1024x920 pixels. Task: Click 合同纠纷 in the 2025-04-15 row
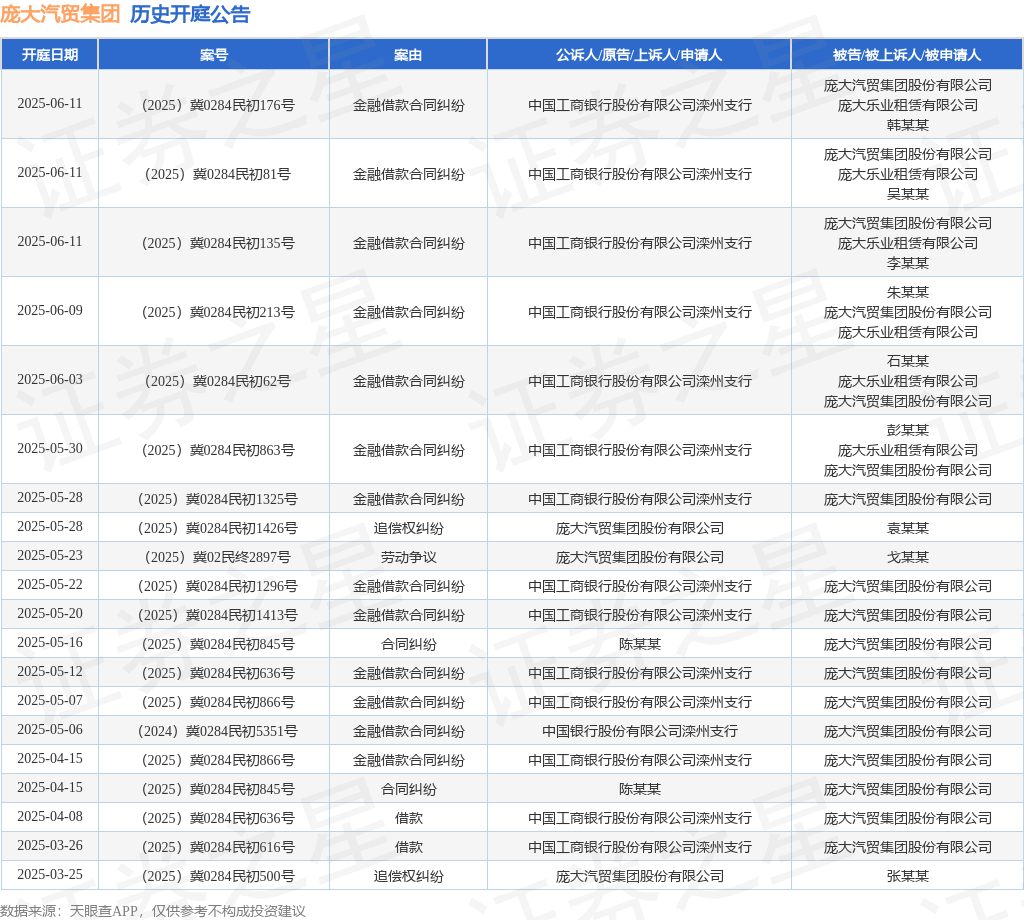tap(409, 789)
